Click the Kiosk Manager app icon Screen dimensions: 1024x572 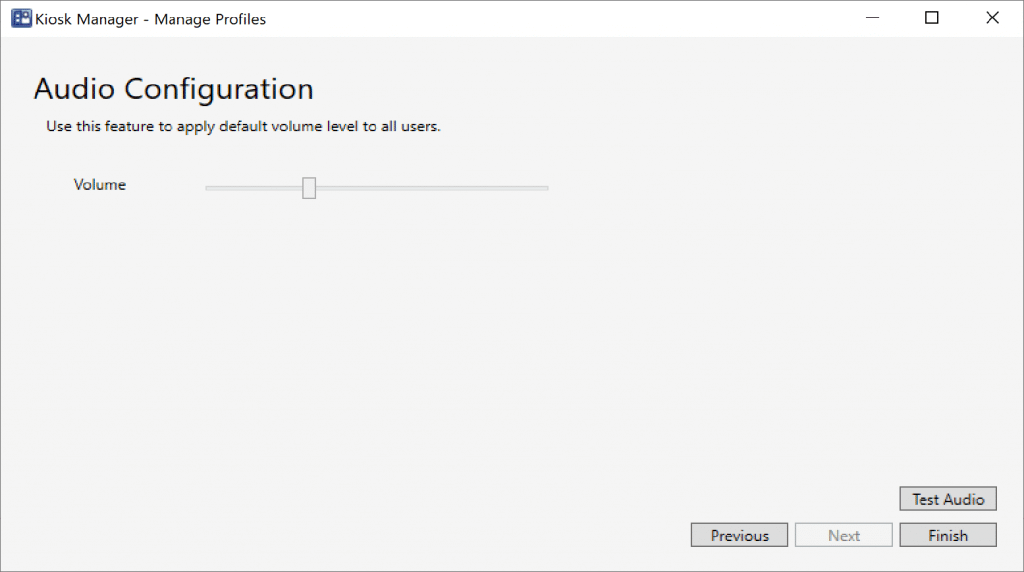(x=20, y=18)
